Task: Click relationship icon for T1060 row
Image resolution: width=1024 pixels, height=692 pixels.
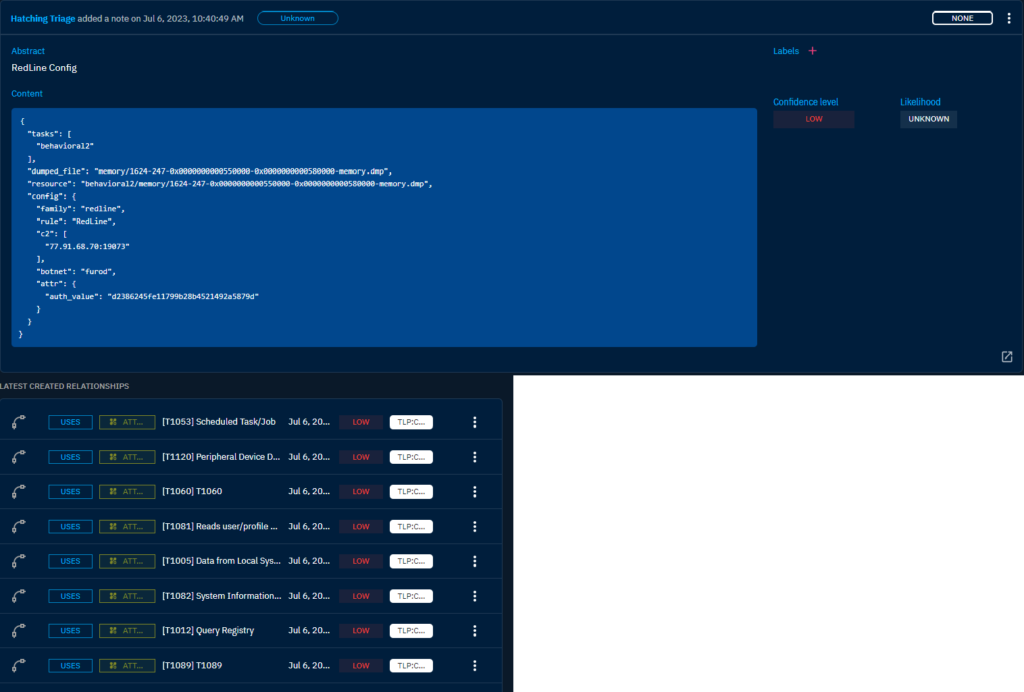Action: tap(19, 491)
